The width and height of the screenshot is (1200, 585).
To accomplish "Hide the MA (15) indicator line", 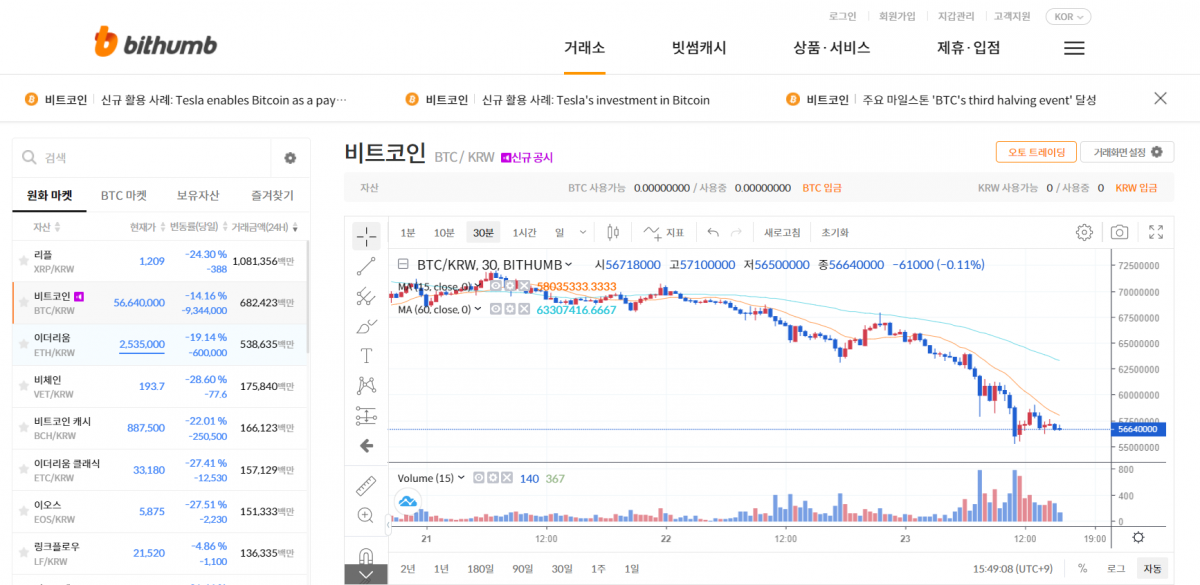I will point(496,286).
